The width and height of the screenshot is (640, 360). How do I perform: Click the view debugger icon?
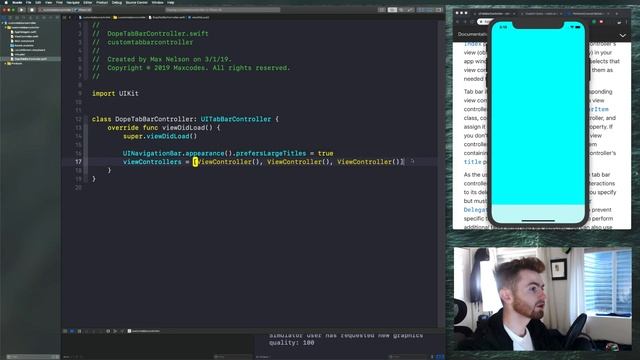pyautogui.click(x=108, y=331)
